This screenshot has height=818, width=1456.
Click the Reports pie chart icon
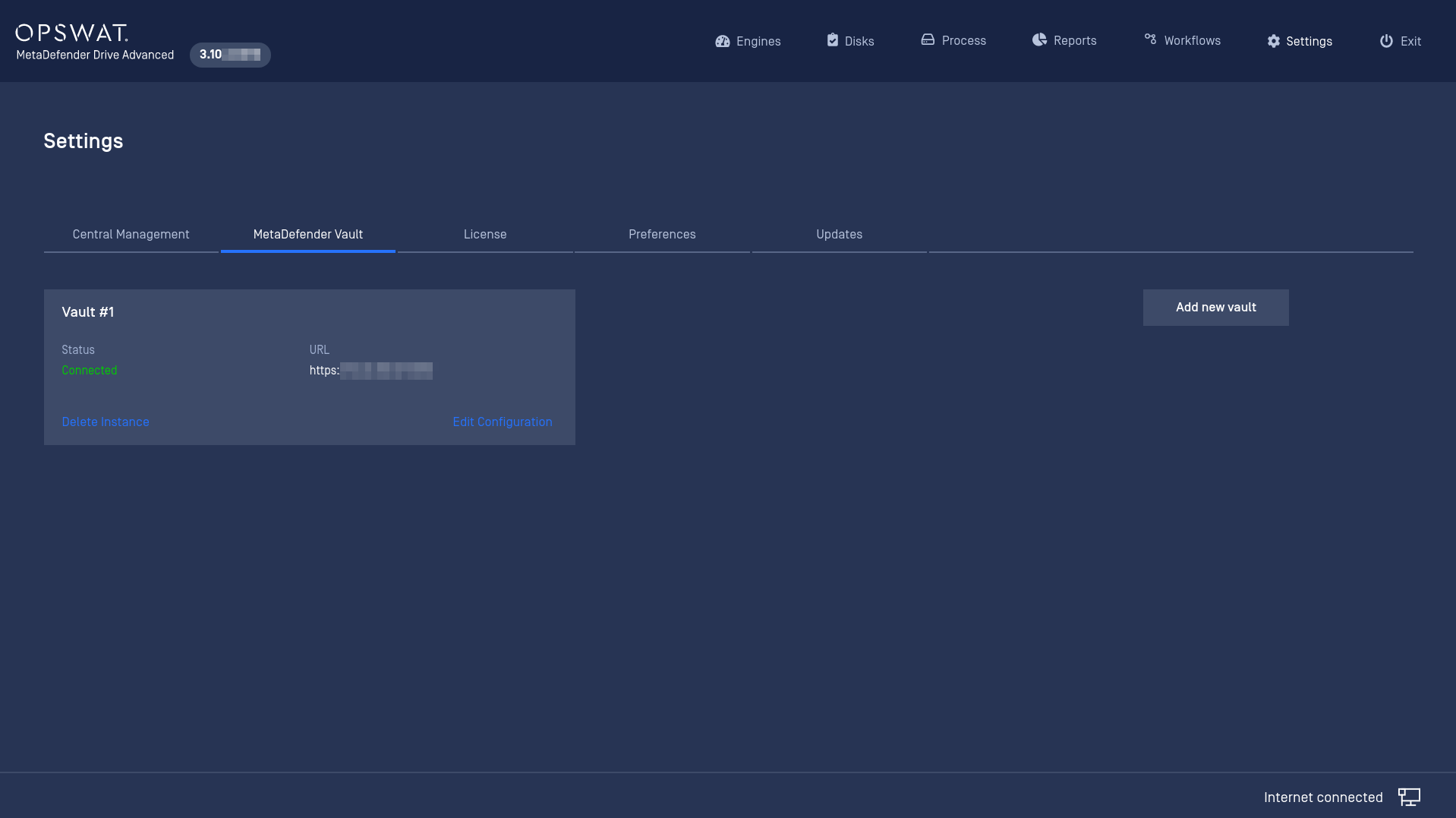point(1039,39)
